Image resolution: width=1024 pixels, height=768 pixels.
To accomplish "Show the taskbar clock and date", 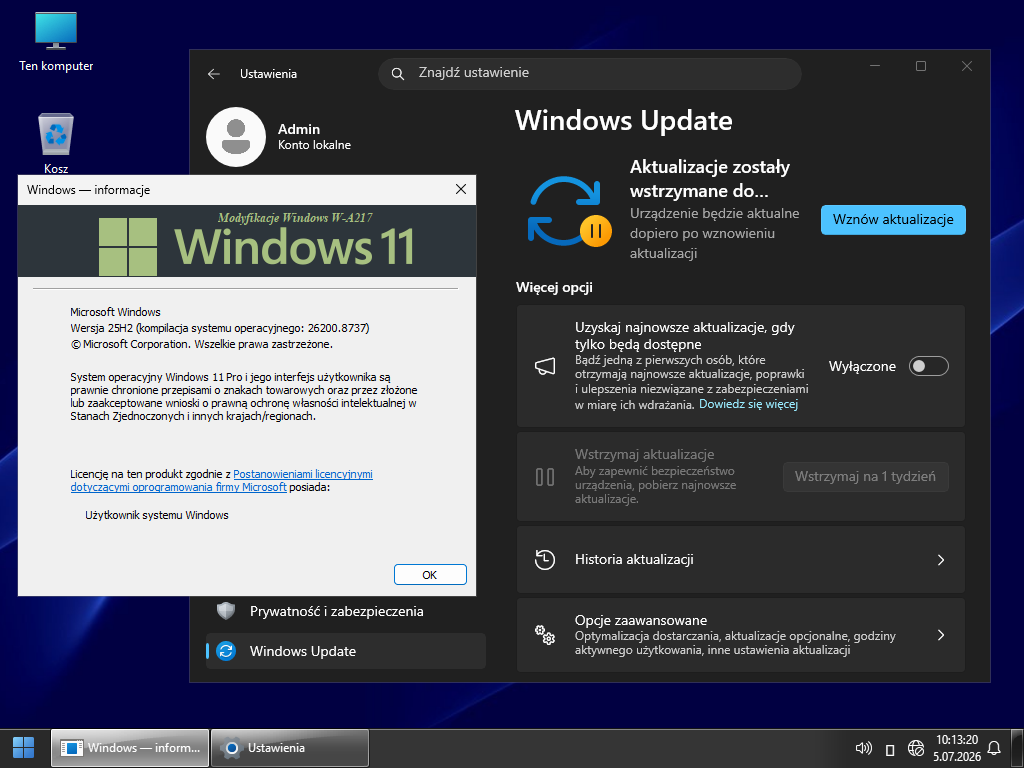I will click(957, 748).
